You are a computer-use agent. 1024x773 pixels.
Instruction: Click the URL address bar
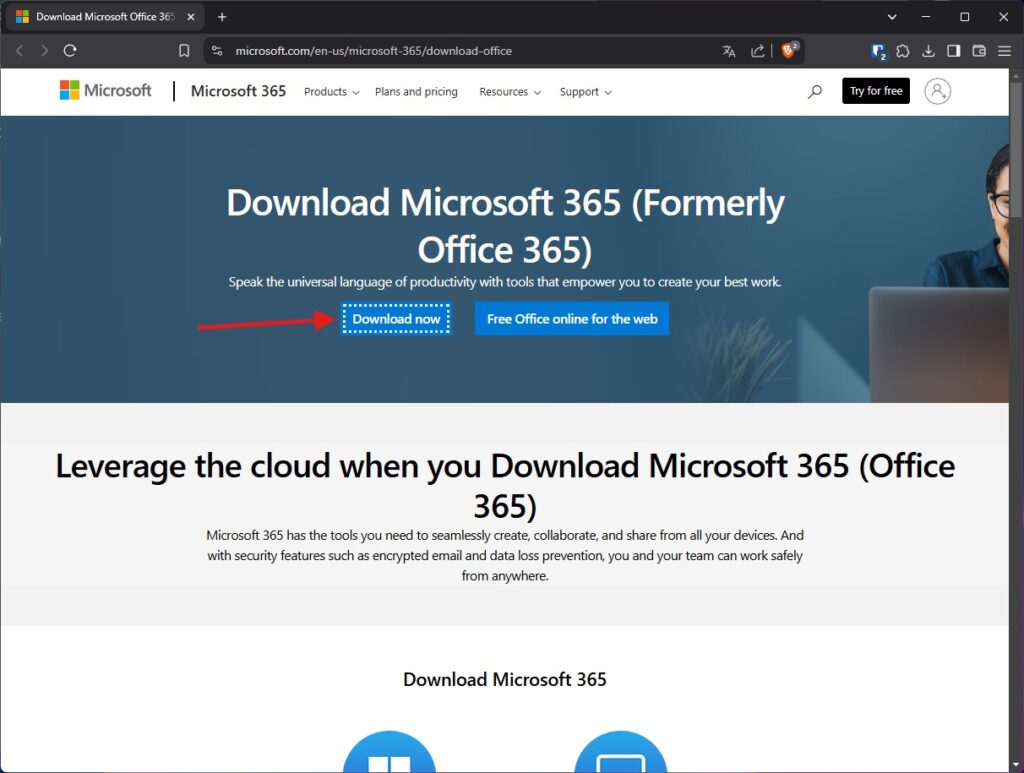(x=470, y=51)
